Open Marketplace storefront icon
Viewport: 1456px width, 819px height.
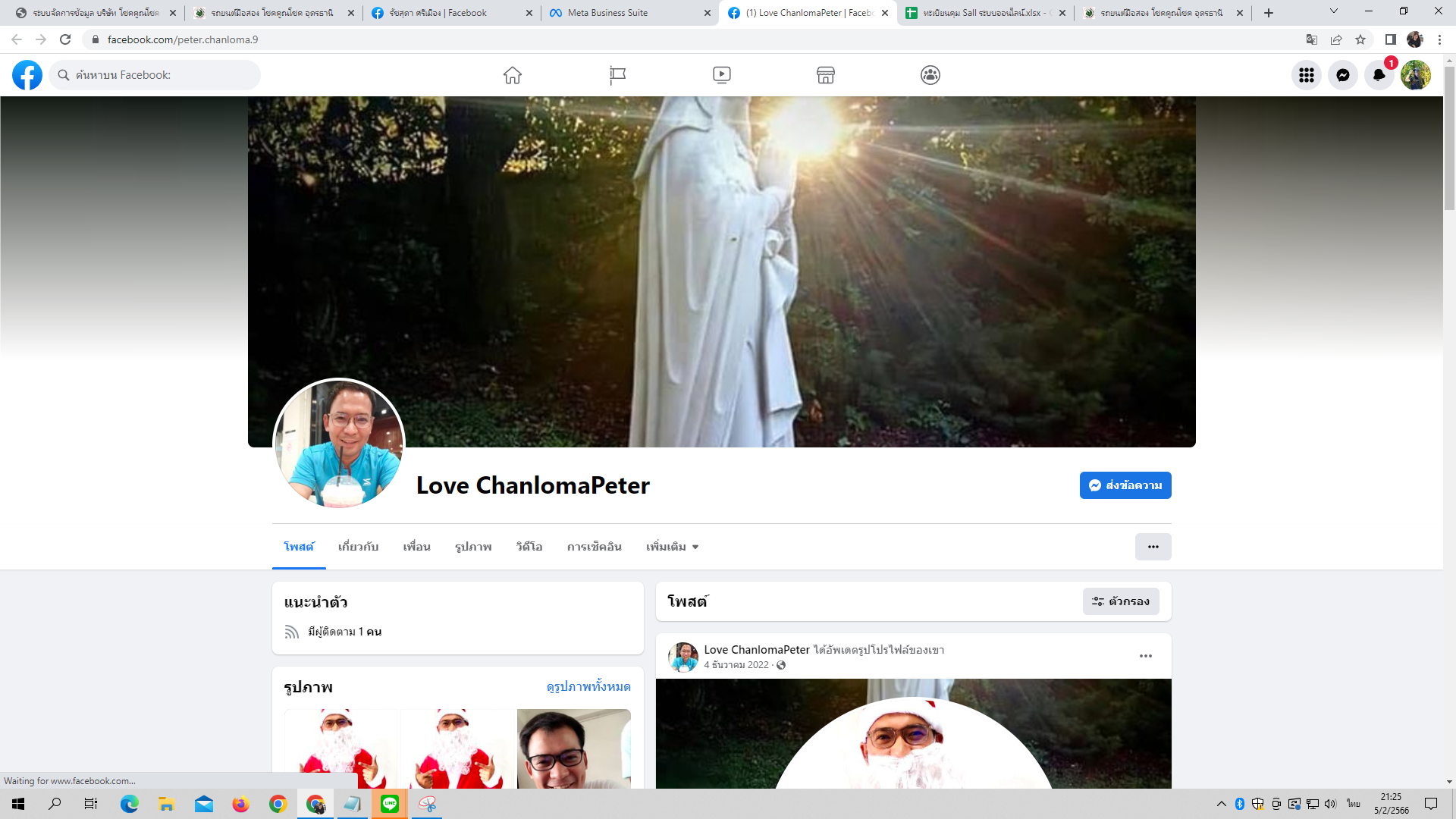pos(826,75)
